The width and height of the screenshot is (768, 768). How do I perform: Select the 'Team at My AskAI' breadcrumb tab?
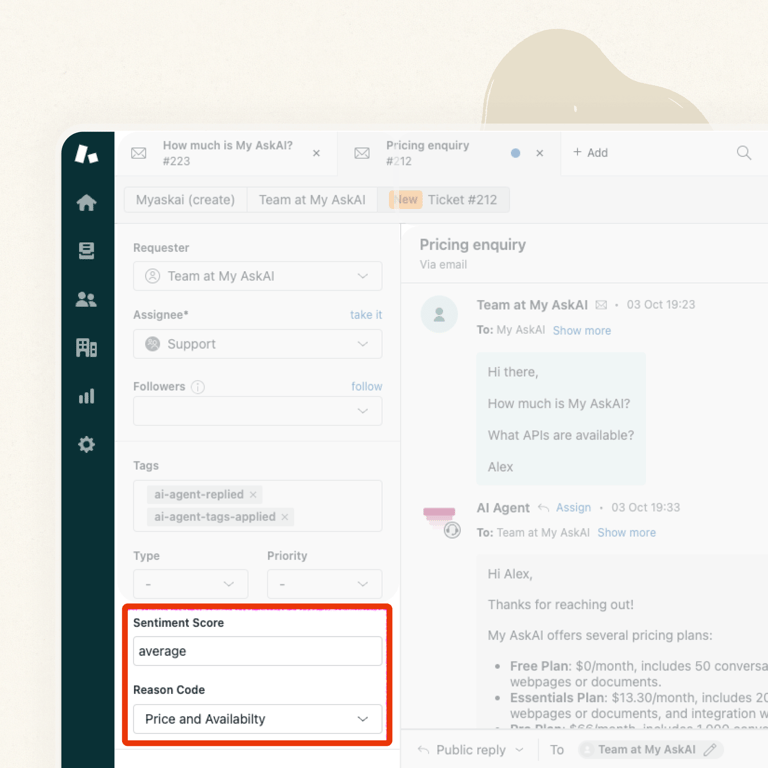(x=312, y=200)
